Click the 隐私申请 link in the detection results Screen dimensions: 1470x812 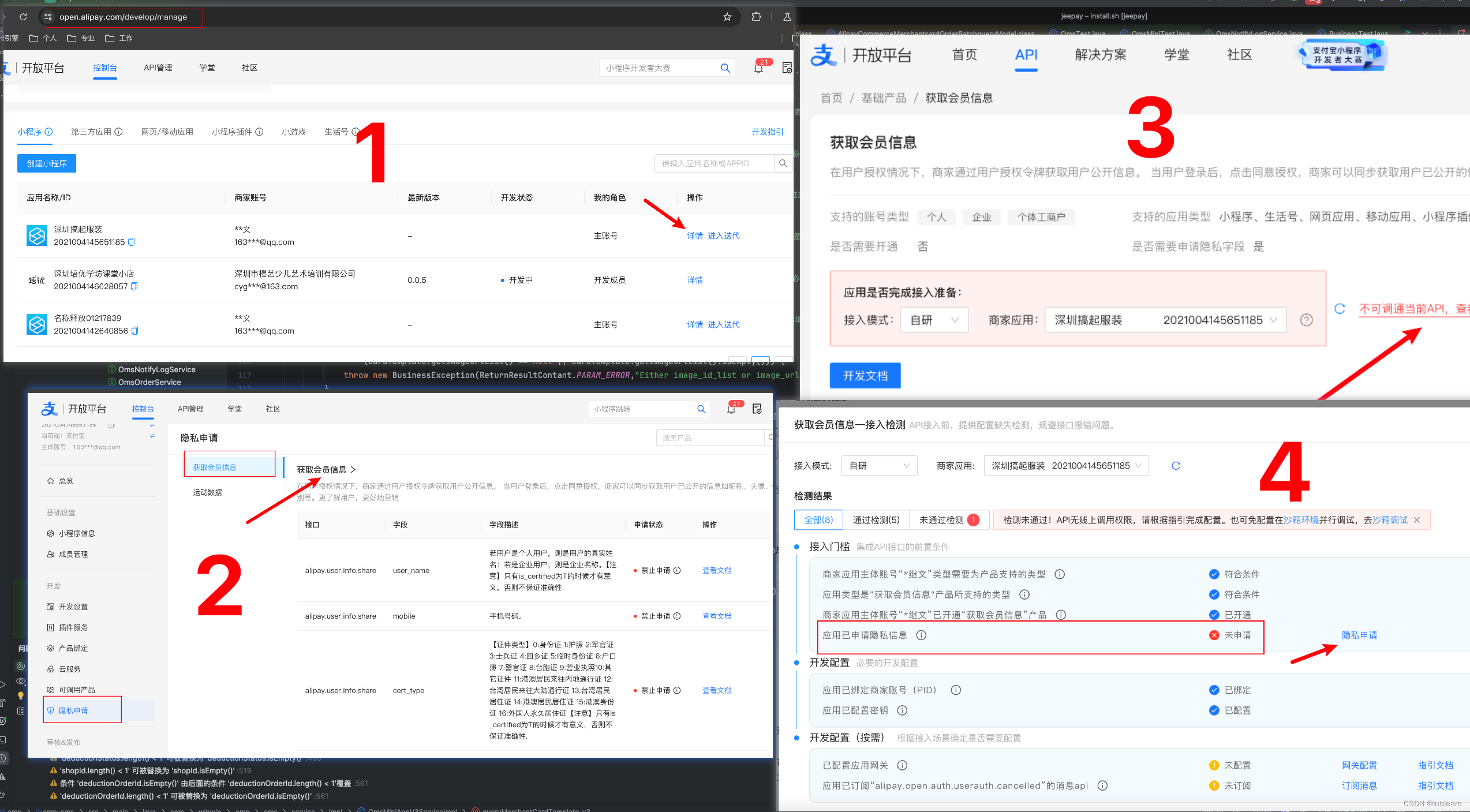pyautogui.click(x=1359, y=635)
